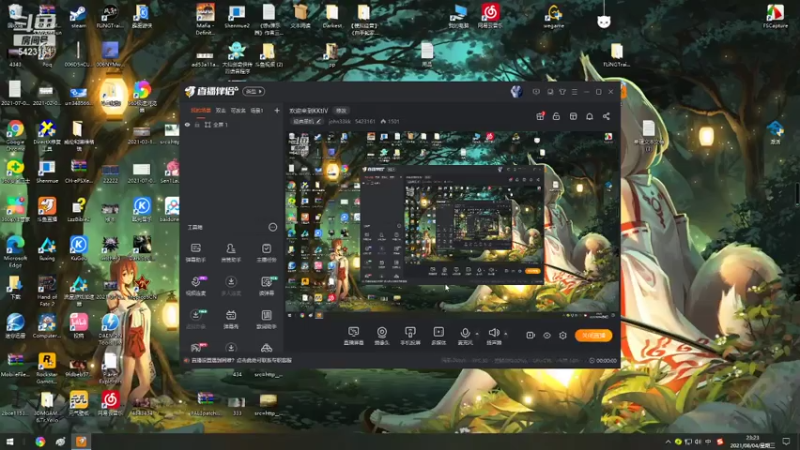Open the person-icon assistant tool in toolbox
Viewport: 800px width, 450px height.
click(231, 253)
